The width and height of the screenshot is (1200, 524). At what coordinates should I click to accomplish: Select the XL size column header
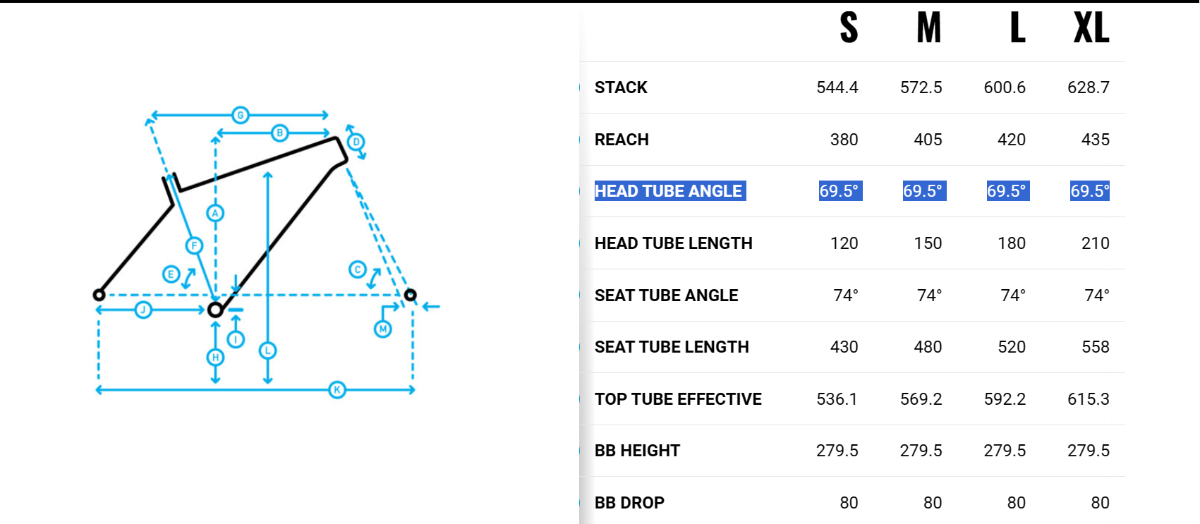[x=1091, y=28]
